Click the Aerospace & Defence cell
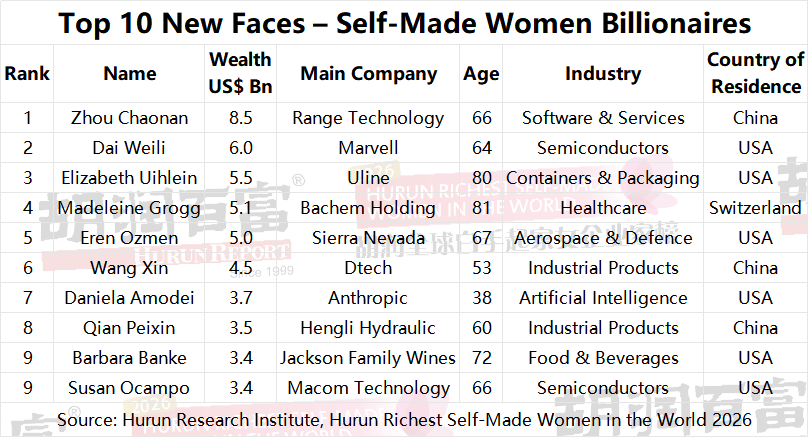Screen dimensions: 808x437 [x=603, y=238]
